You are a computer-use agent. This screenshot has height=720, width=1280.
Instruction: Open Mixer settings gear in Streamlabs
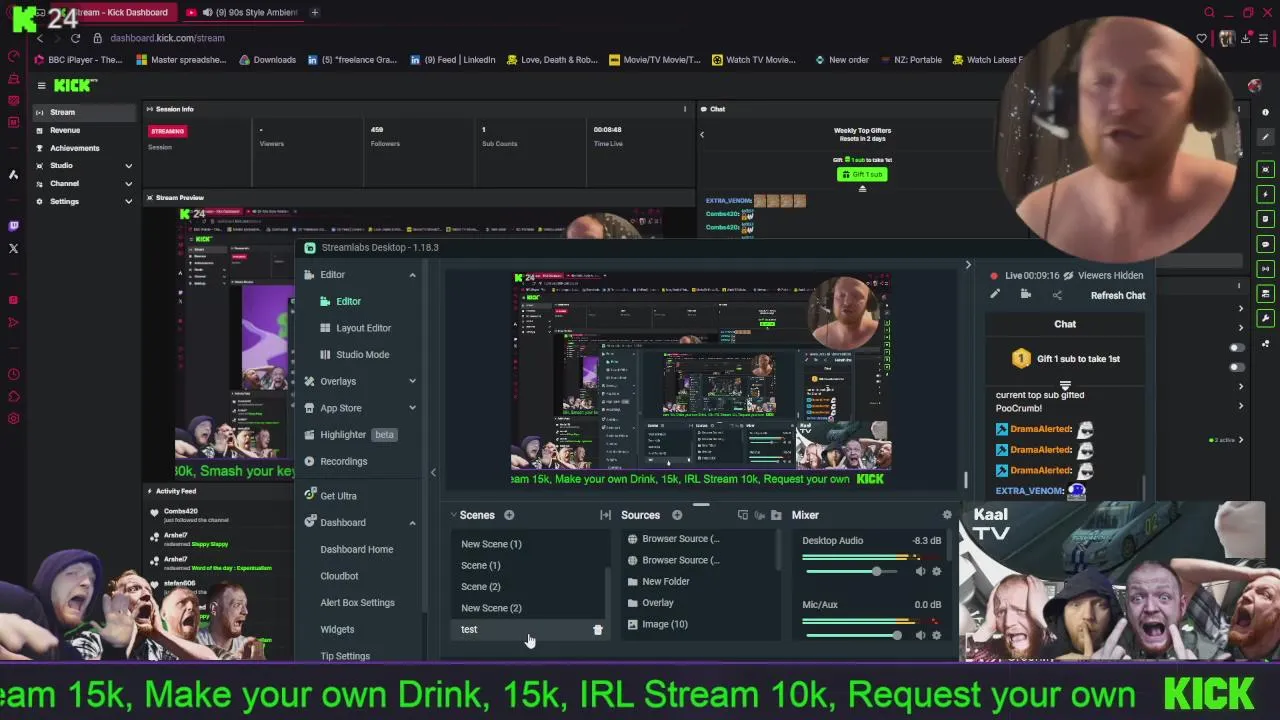tap(947, 515)
